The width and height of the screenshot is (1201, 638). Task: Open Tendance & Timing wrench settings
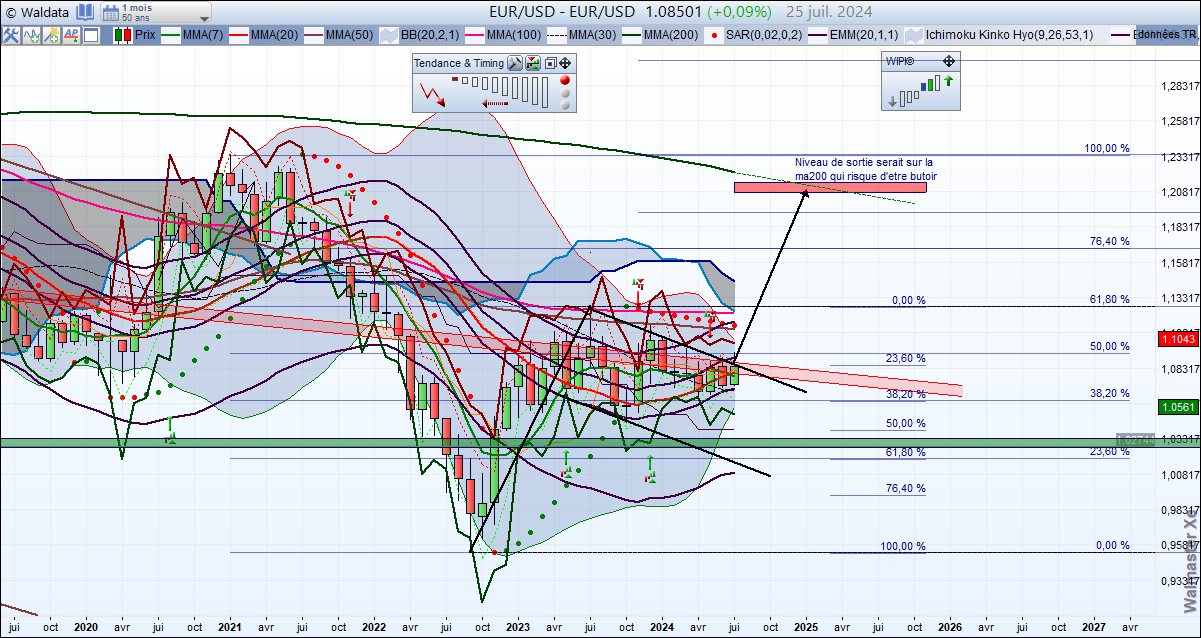(515, 63)
